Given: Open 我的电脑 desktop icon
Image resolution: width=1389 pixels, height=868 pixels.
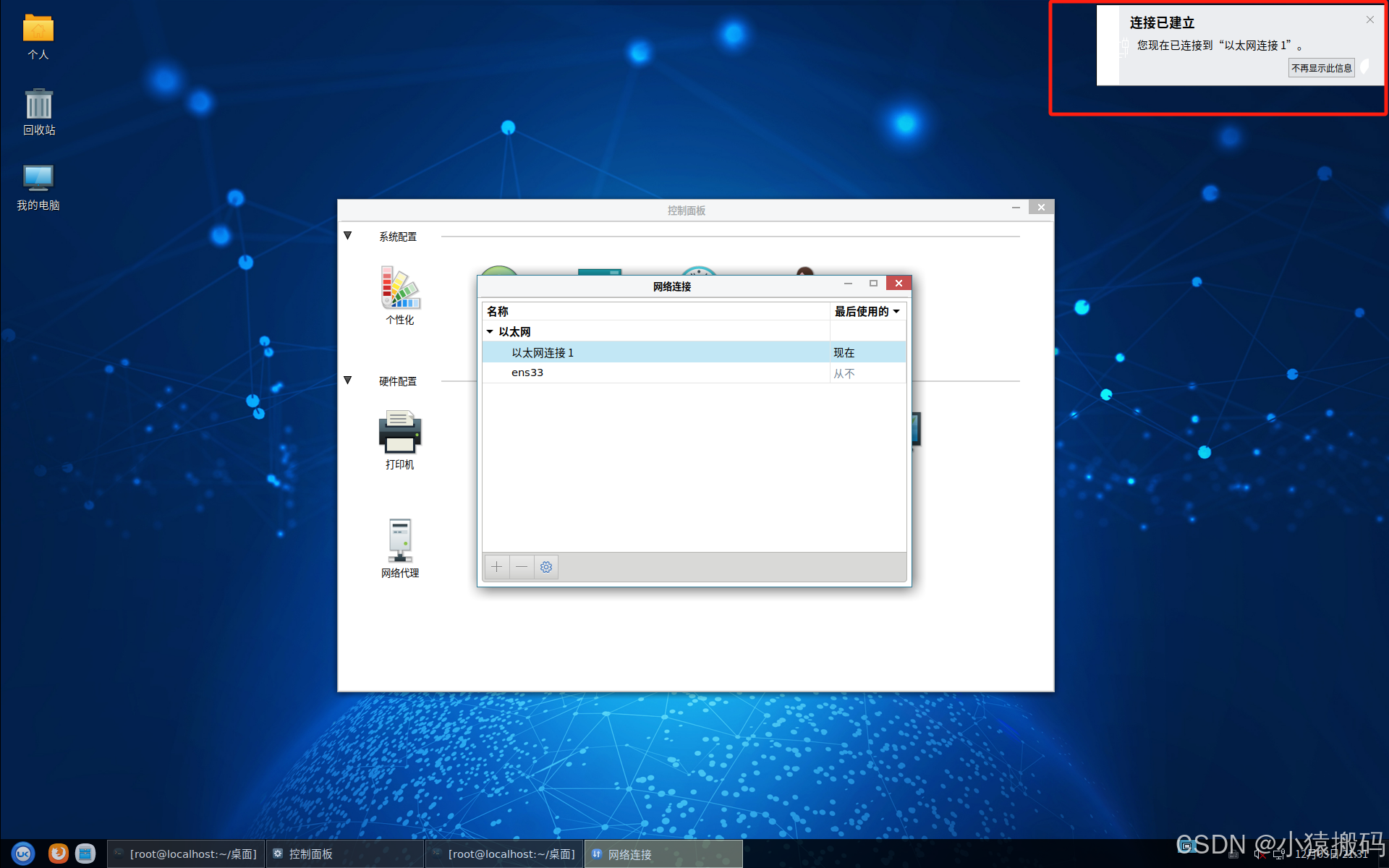Looking at the screenshot, I should tap(38, 179).
